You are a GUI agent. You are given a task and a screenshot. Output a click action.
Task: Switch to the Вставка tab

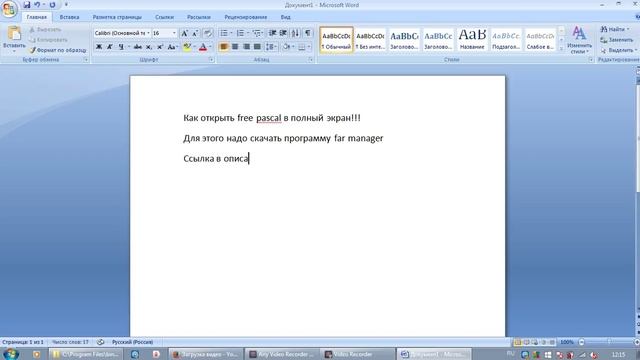point(69,17)
